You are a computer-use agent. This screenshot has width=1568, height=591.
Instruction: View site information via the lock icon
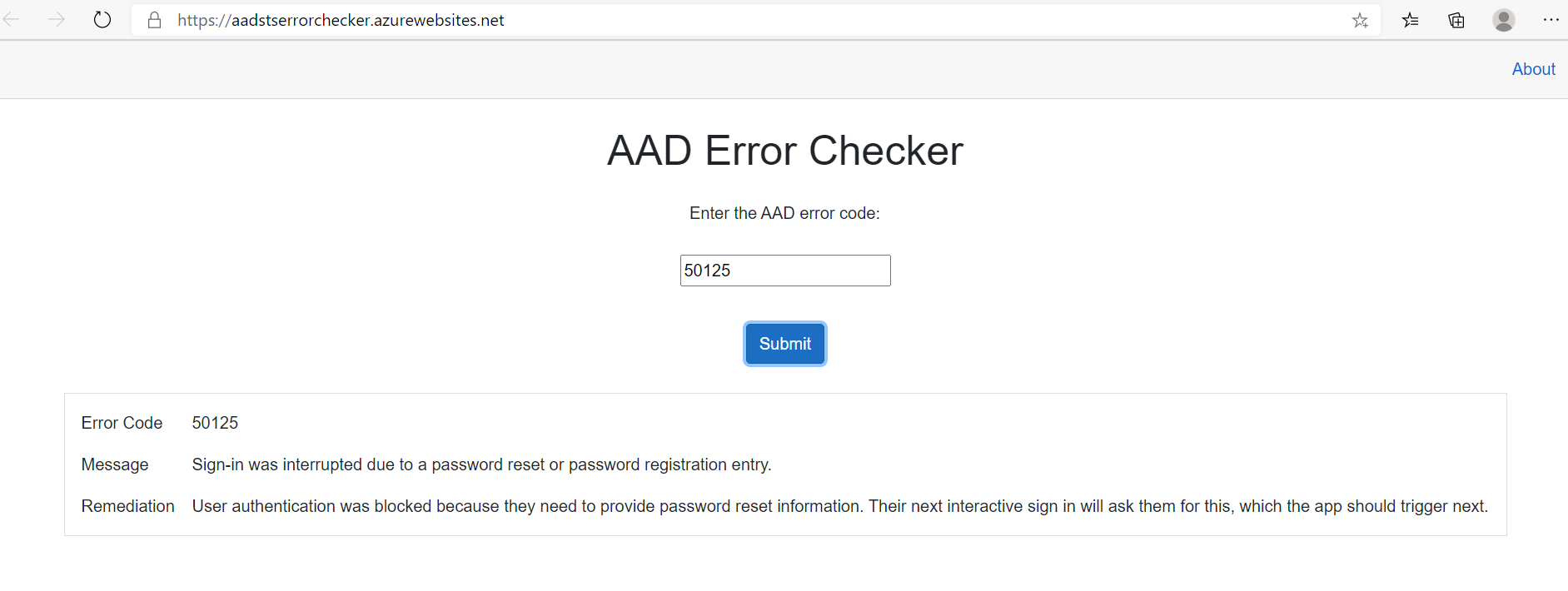[154, 20]
